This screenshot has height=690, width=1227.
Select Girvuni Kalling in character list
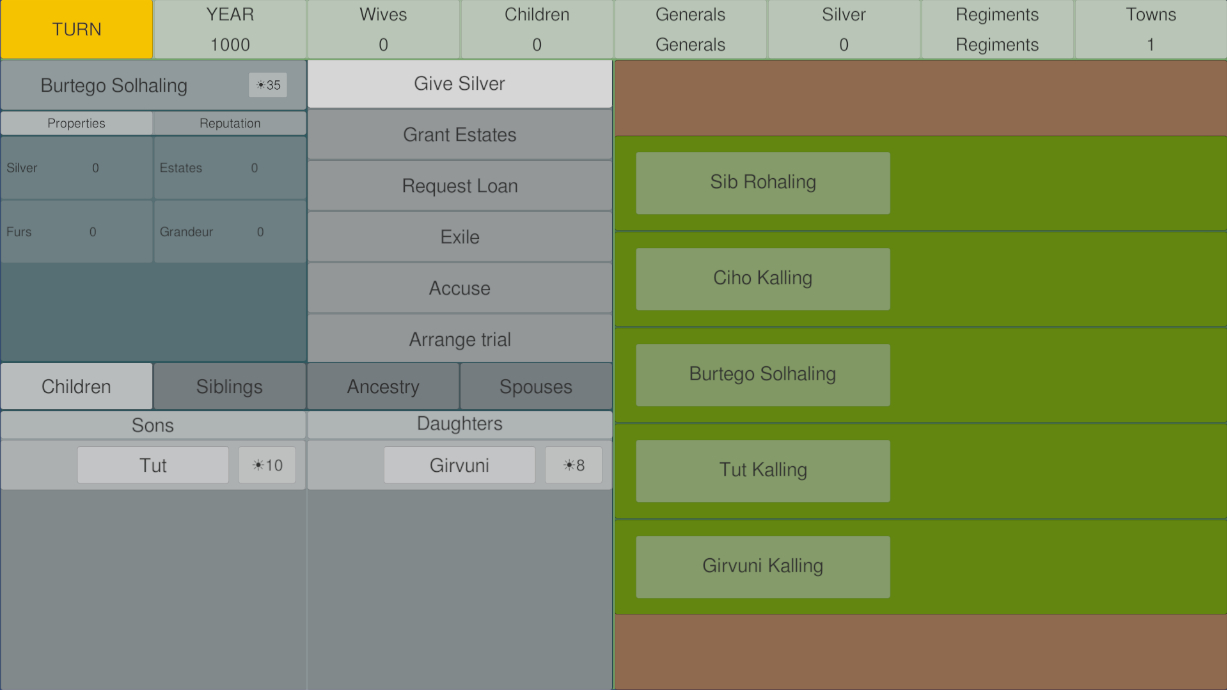pos(763,566)
